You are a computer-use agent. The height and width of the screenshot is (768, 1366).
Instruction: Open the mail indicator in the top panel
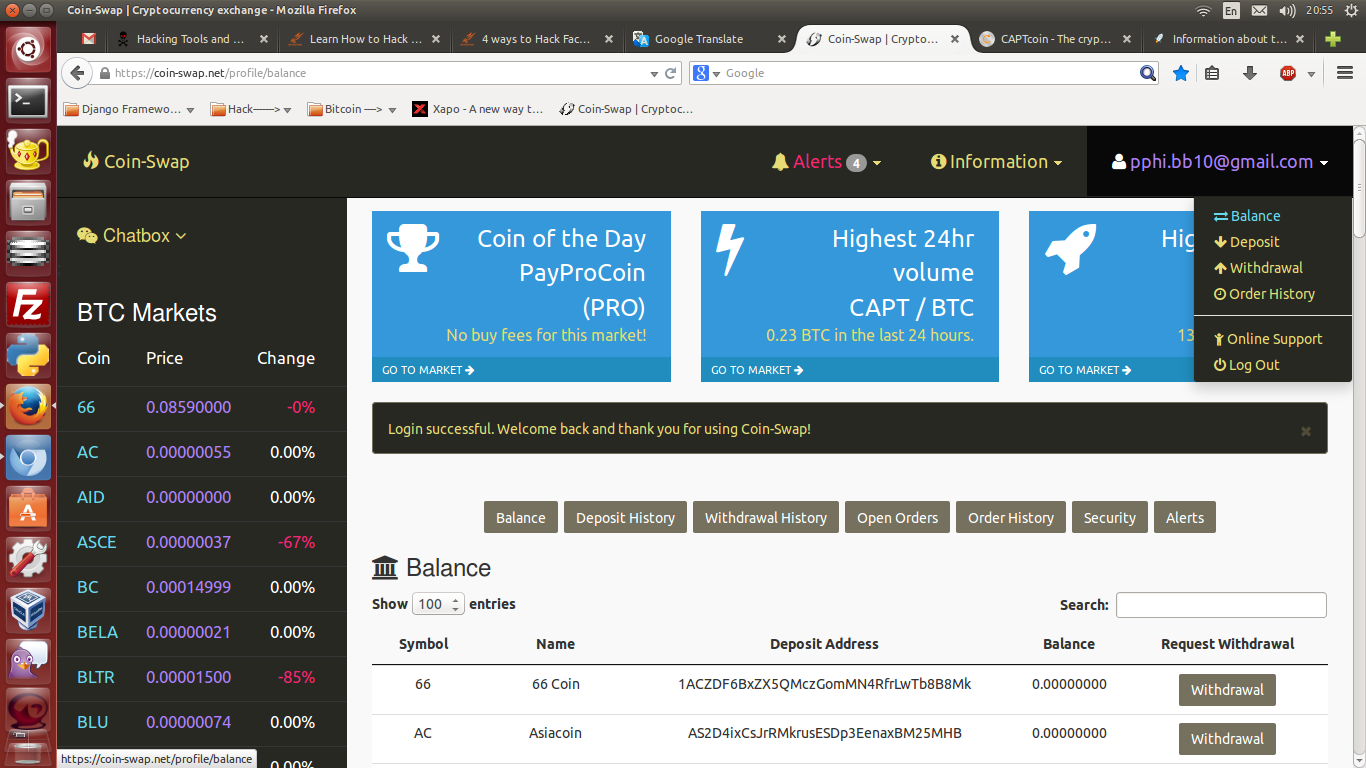point(1260,10)
